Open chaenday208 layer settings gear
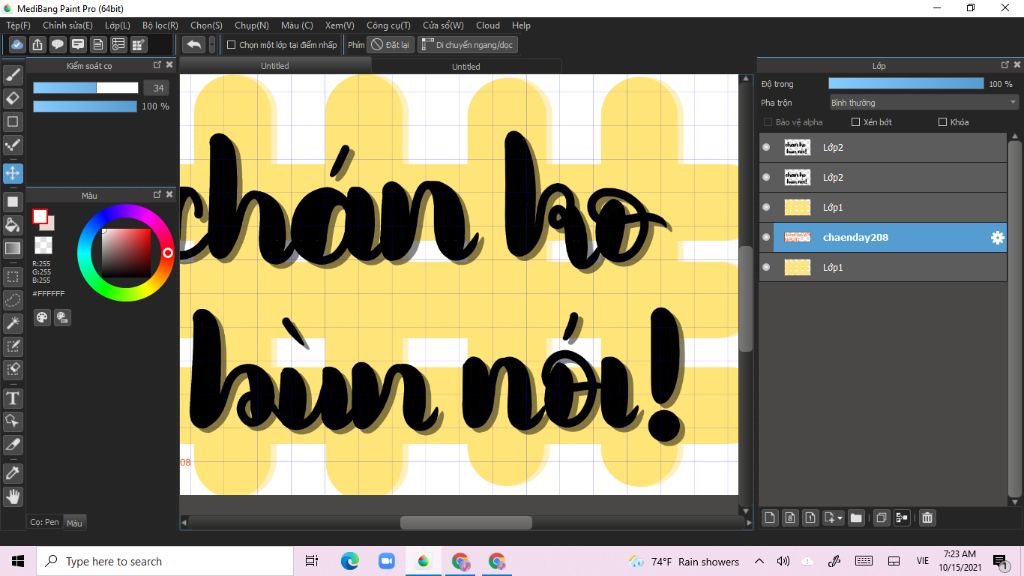Screen dimensions: 1024x576 tap(997, 238)
